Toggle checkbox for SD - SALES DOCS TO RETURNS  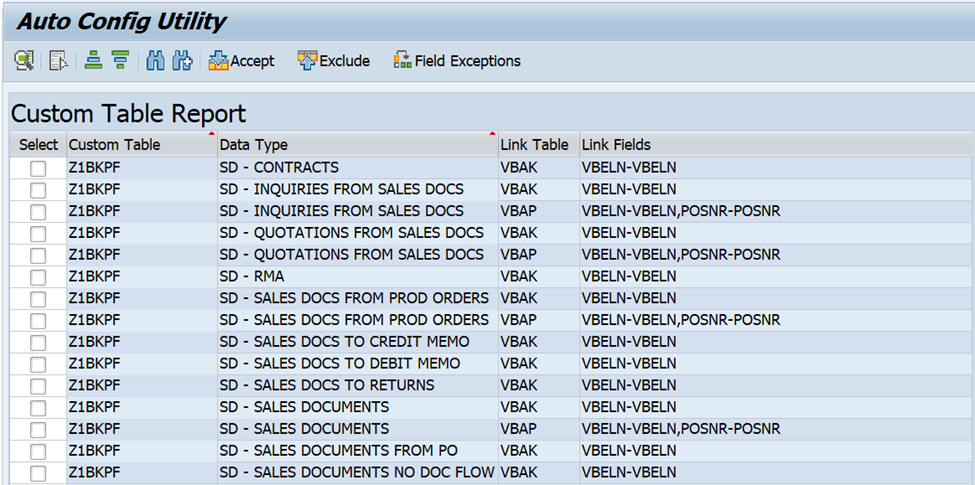point(38,386)
